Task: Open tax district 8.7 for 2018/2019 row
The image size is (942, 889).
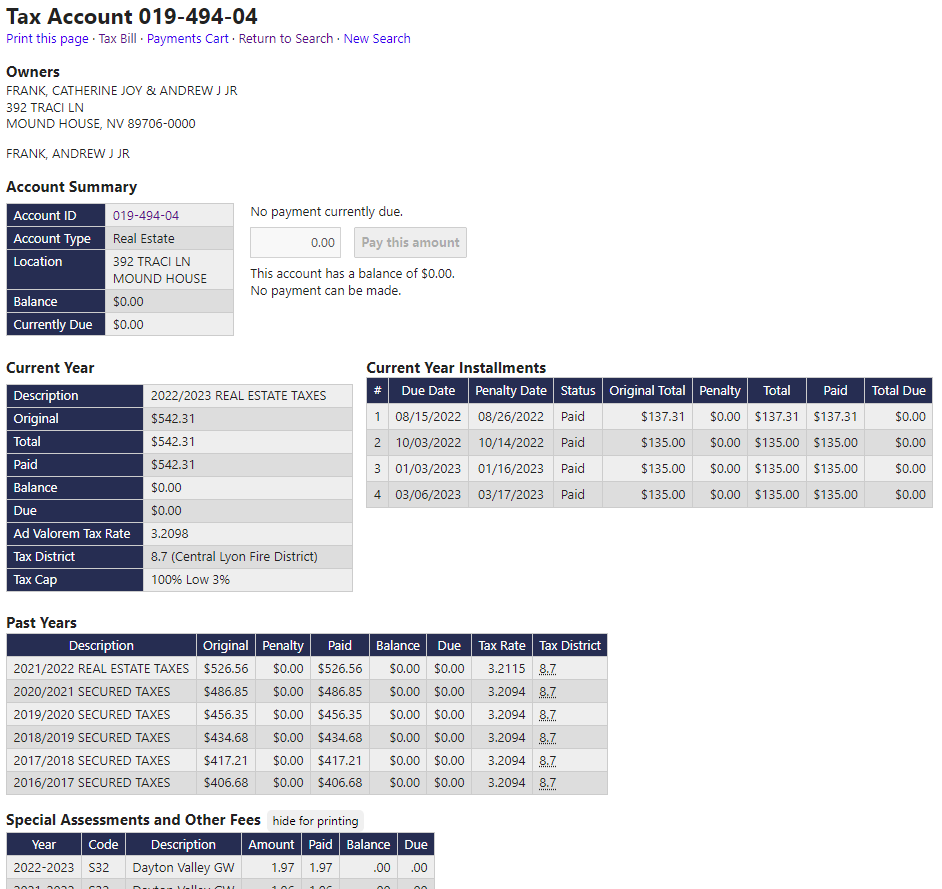Action: pos(547,738)
